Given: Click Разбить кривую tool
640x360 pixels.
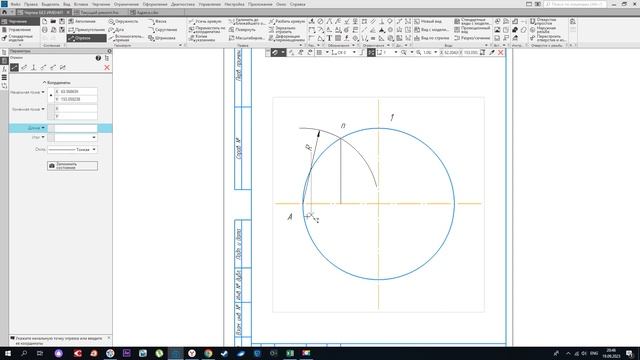Looking at the screenshot, I should [x=287, y=21].
